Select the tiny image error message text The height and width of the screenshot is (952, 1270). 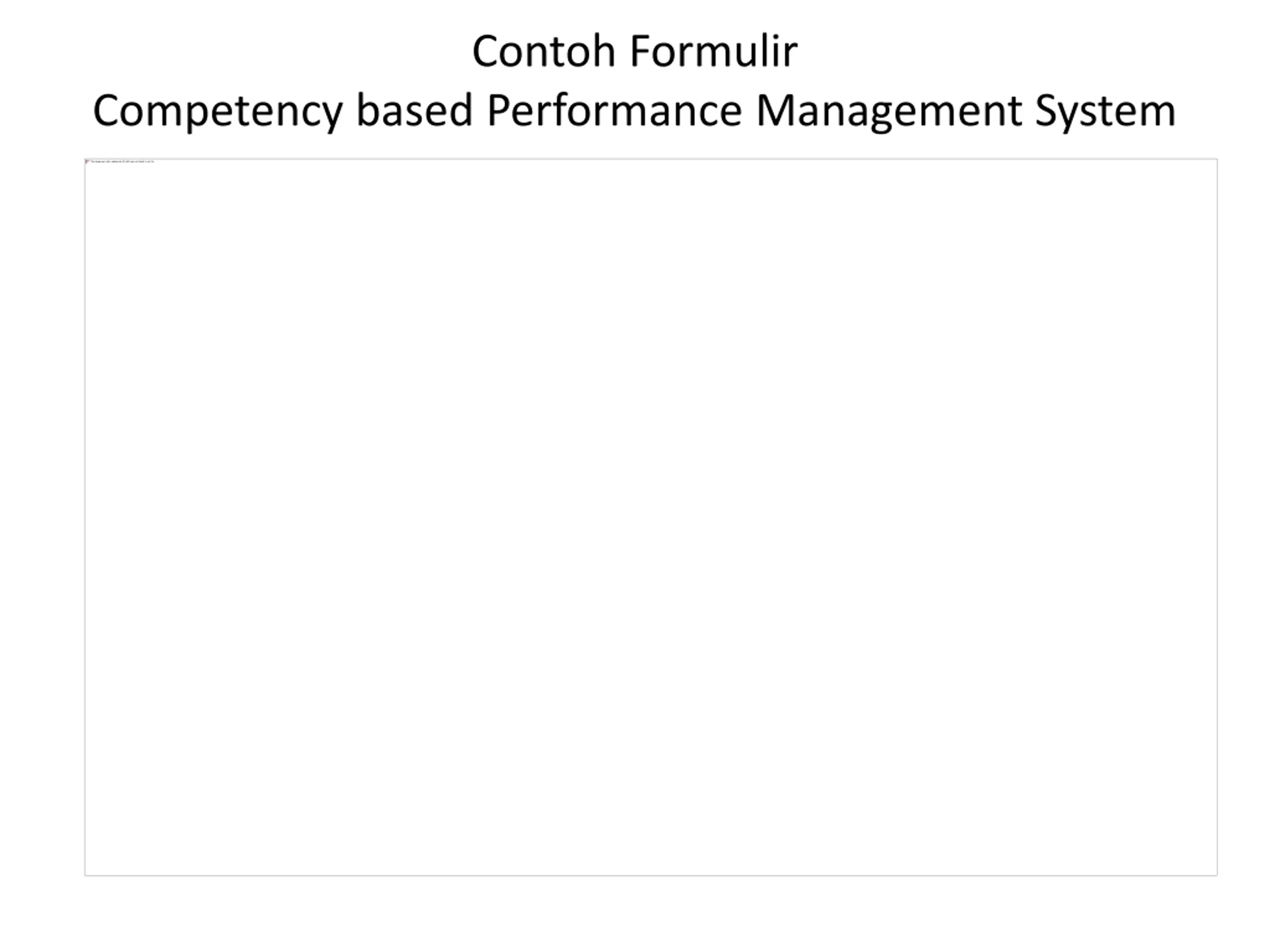pos(123,162)
